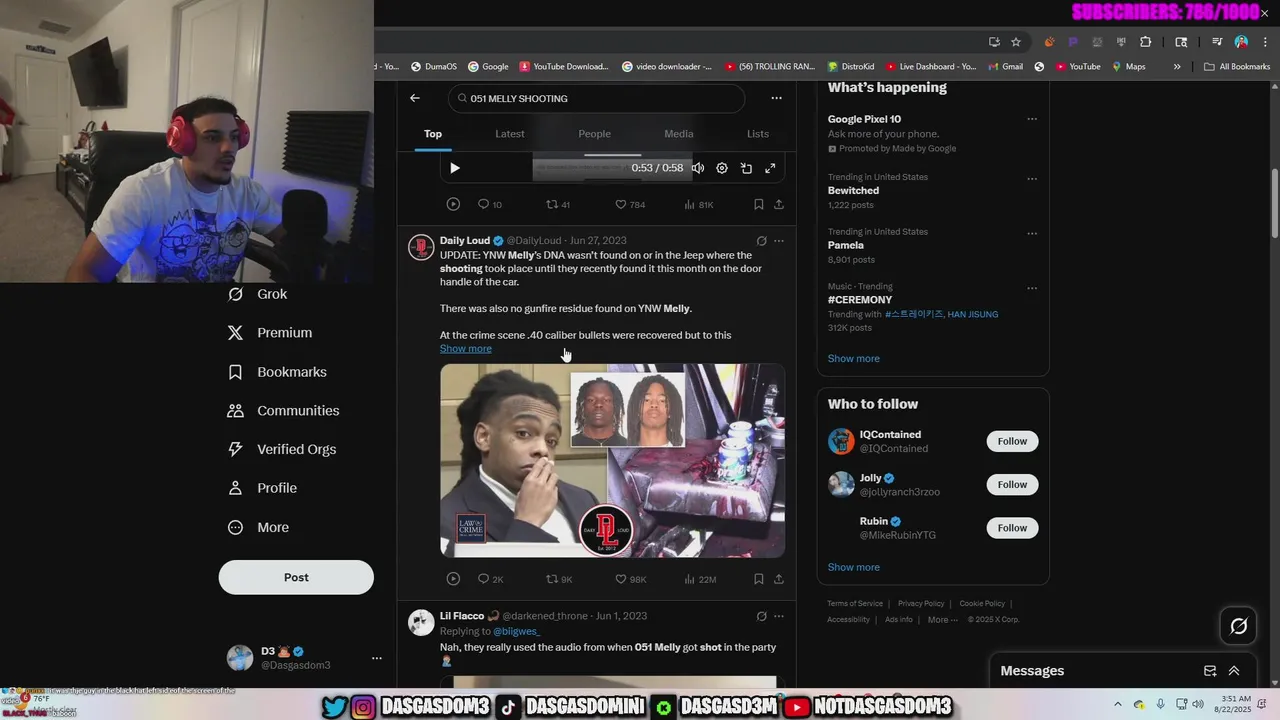The height and width of the screenshot is (720, 1280).
Task: Follow Jolly
Action: tap(1012, 485)
